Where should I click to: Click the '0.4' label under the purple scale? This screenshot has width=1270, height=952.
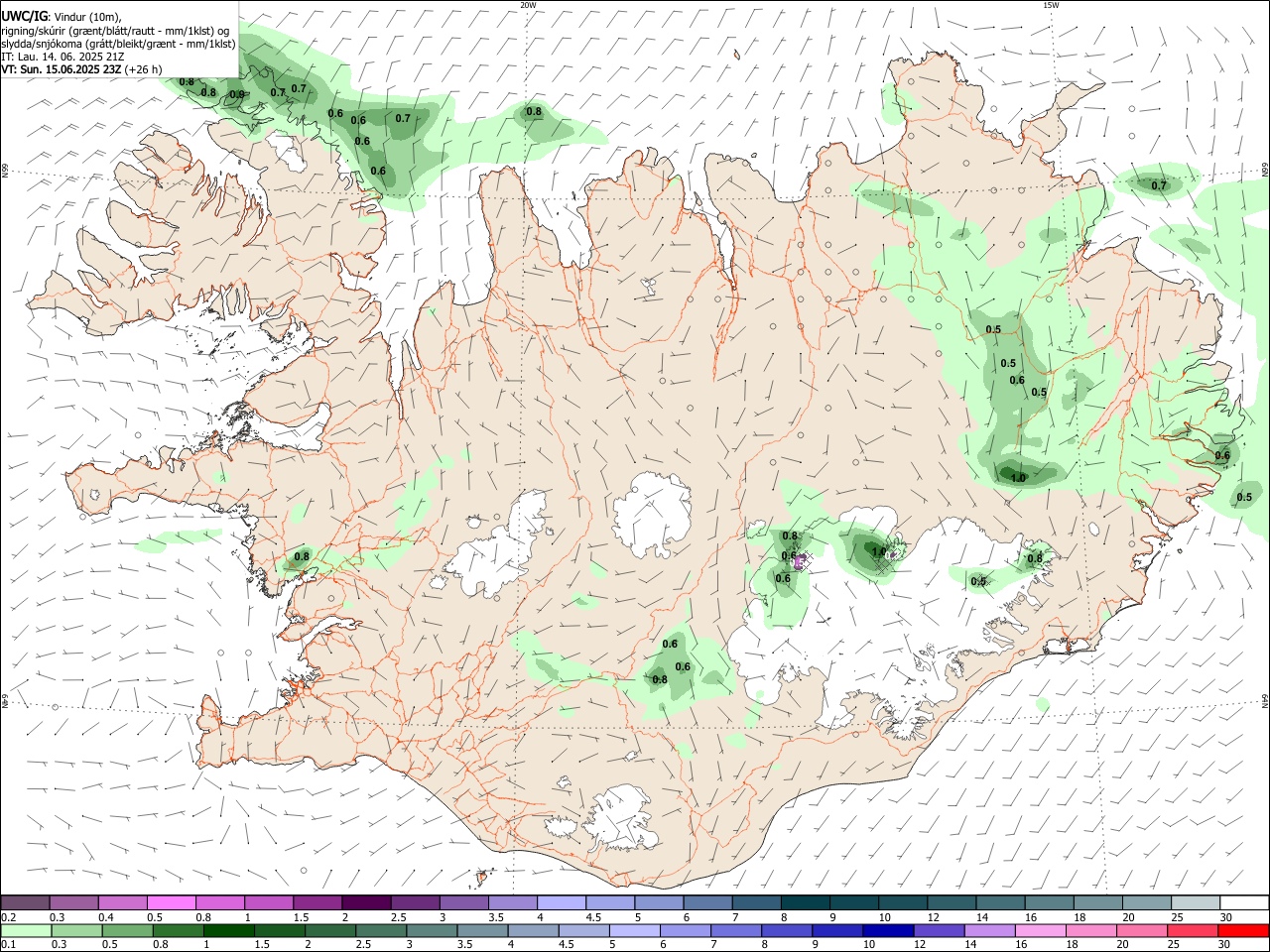click(106, 917)
